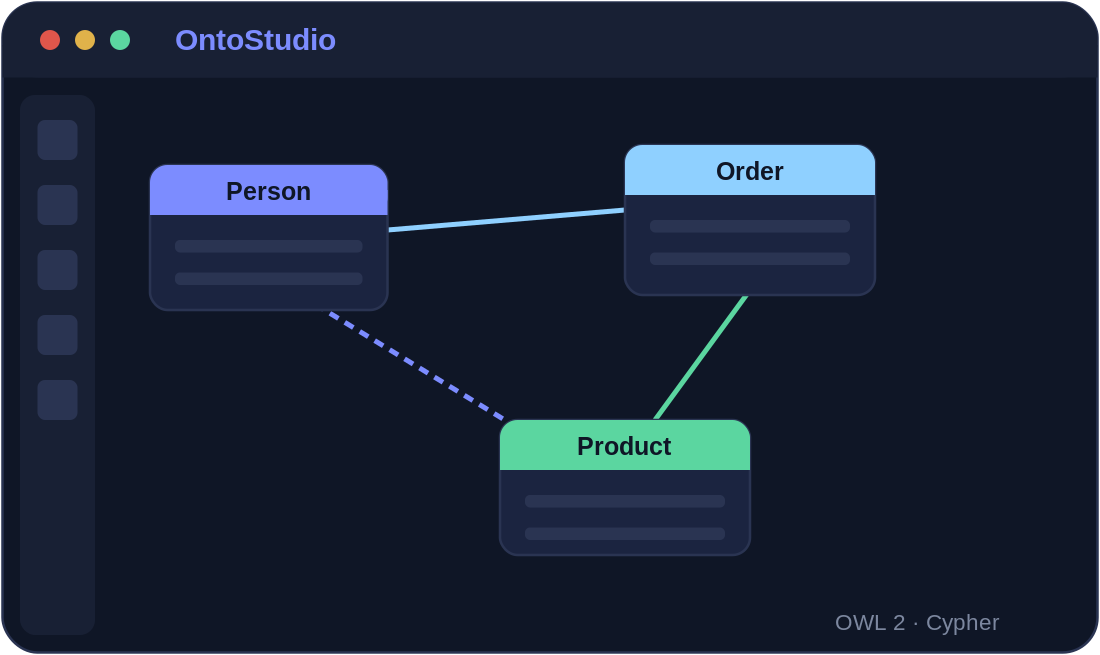1100x655 pixels.
Task: Select the dashed Person–Product relation line
Action: tap(417, 366)
